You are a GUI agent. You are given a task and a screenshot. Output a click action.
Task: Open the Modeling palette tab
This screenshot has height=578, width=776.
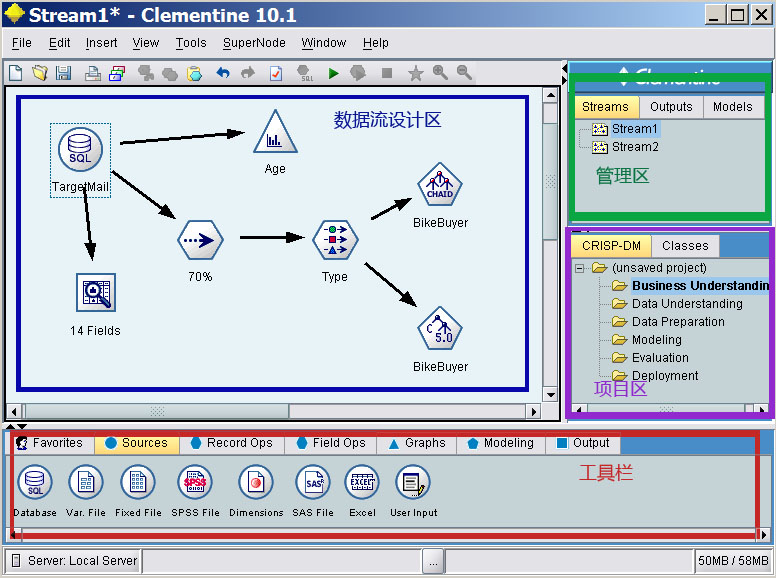click(x=501, y=443)
